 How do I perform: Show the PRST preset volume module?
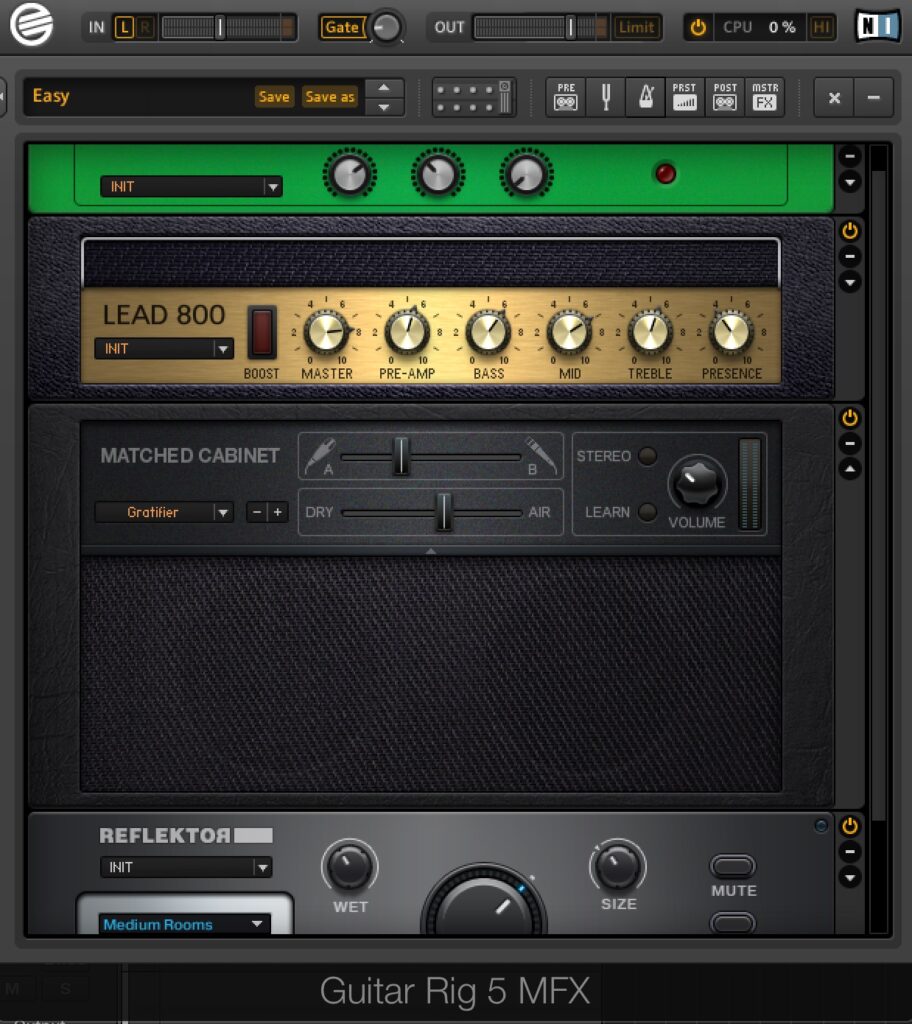685,97
